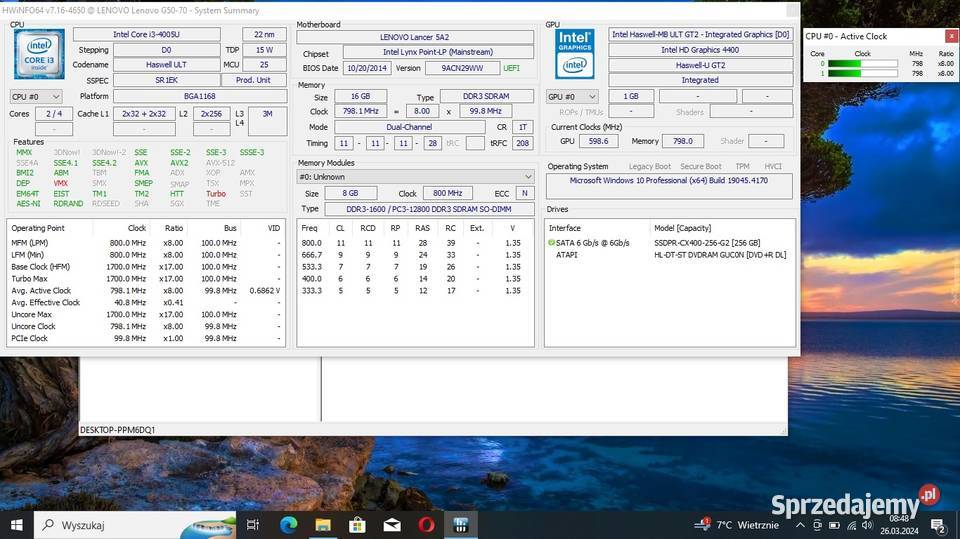960x539 pixels.
Task: Click the VID value '0.6862 V'
Action: [x=264, y=291]
